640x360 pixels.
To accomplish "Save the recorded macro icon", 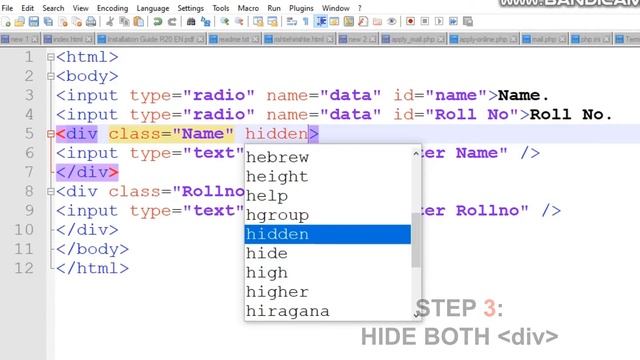I will 468,21.
